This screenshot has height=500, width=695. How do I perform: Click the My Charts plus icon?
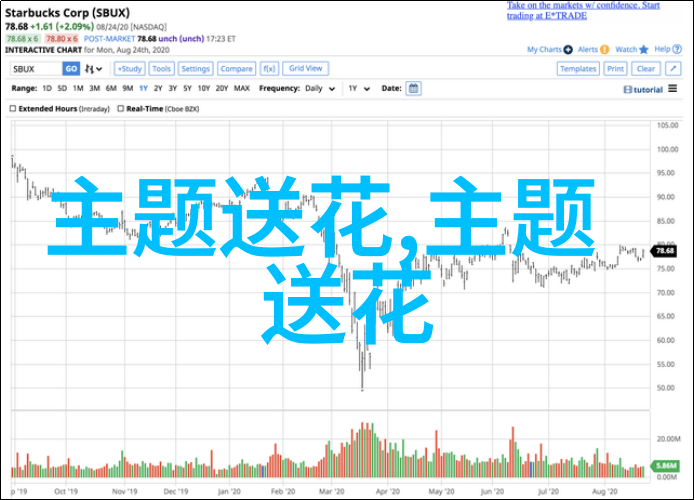pyautogui.click(x=569, y=50)
